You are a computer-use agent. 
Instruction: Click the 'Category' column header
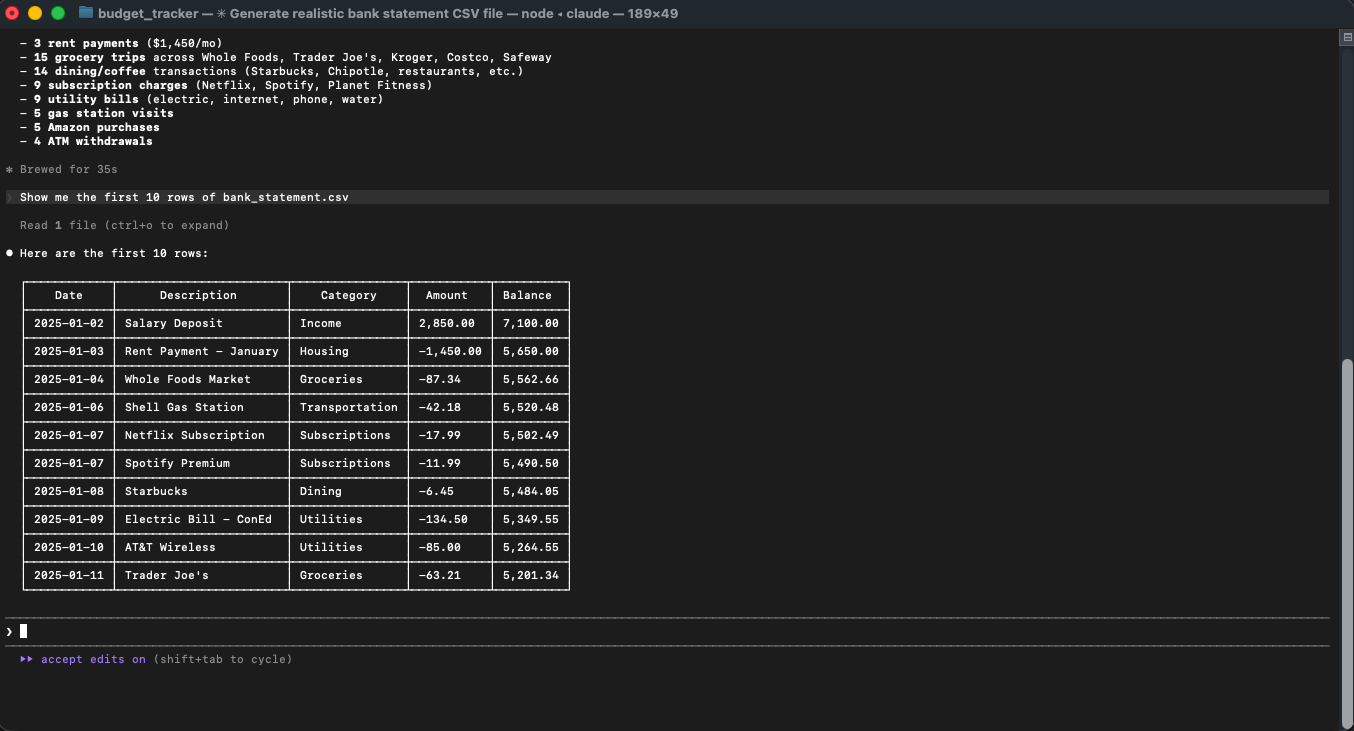click(348, 295)
